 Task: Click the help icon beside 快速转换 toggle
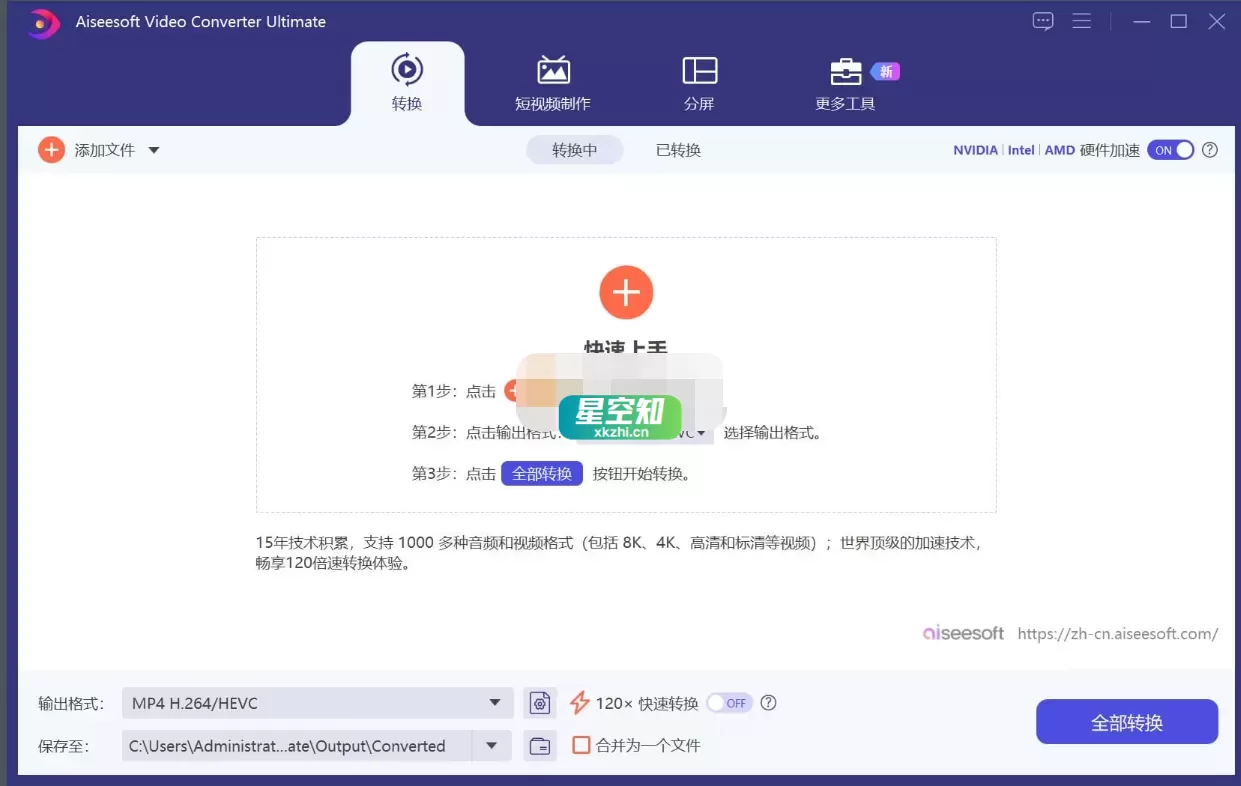point(768,703)
